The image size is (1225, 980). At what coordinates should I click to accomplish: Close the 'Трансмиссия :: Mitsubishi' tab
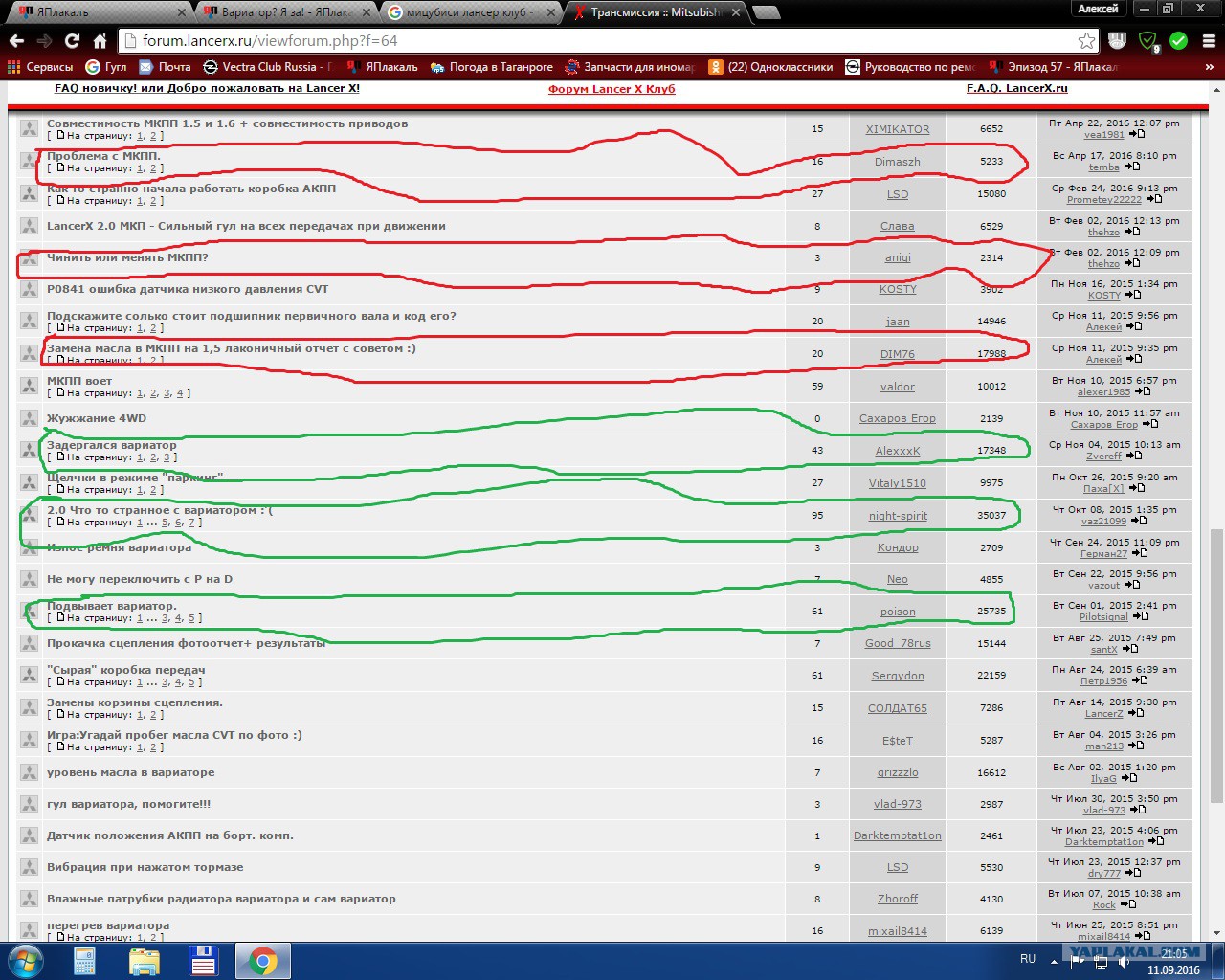(735, 12)
